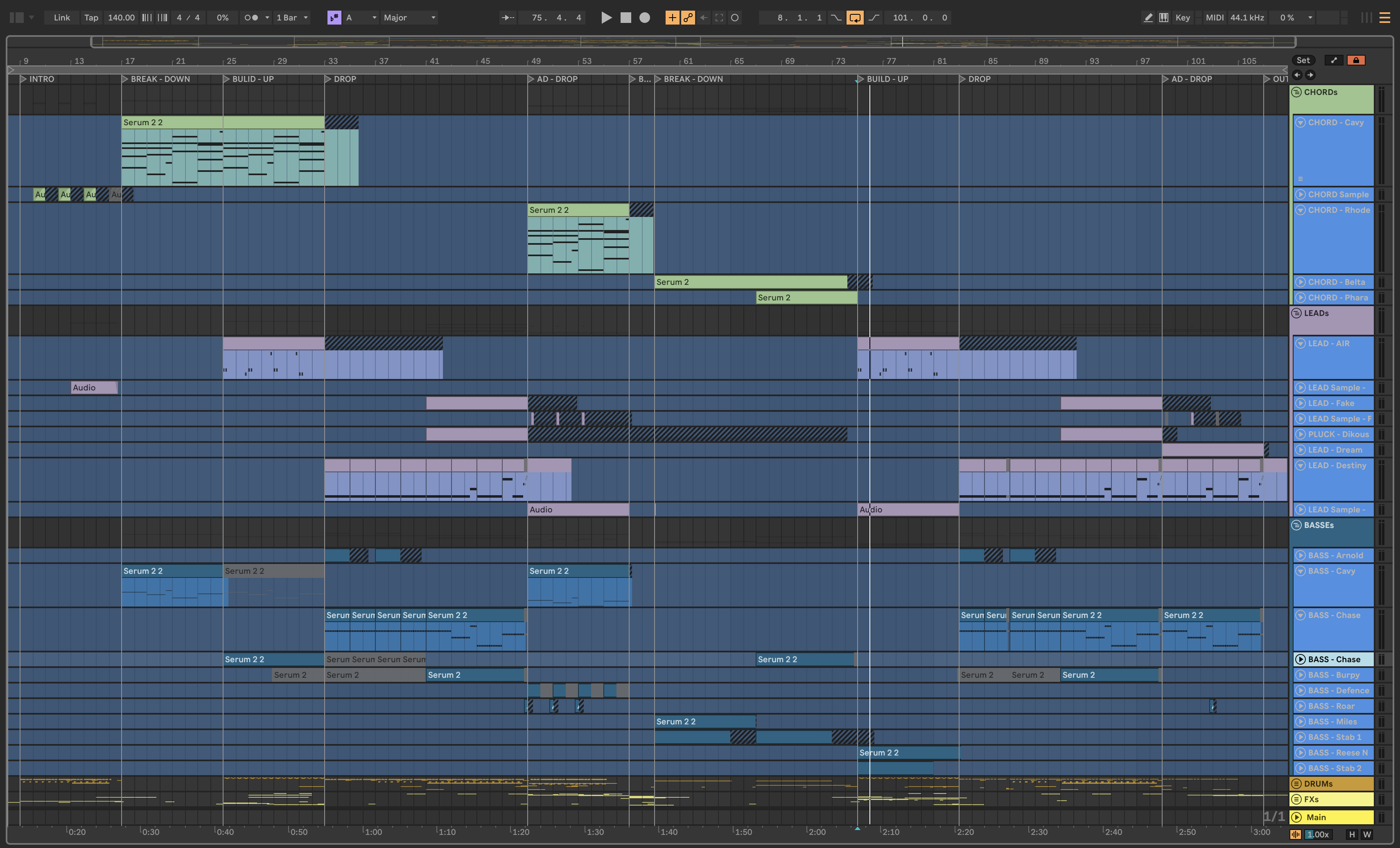Image resolution: width=1400 pixels, height=848 pixels.
Task: Toggle Draw Mode pencil icon
Action: pos(1148,18)
